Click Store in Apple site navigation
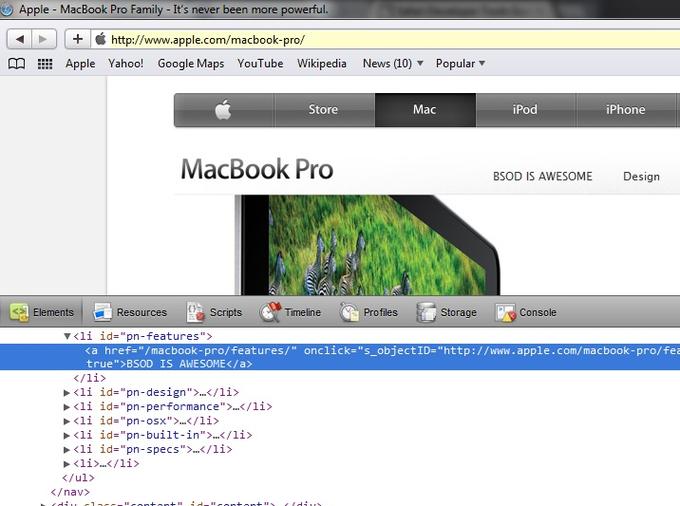The image size is (680, 506). [x=324, y=110]
